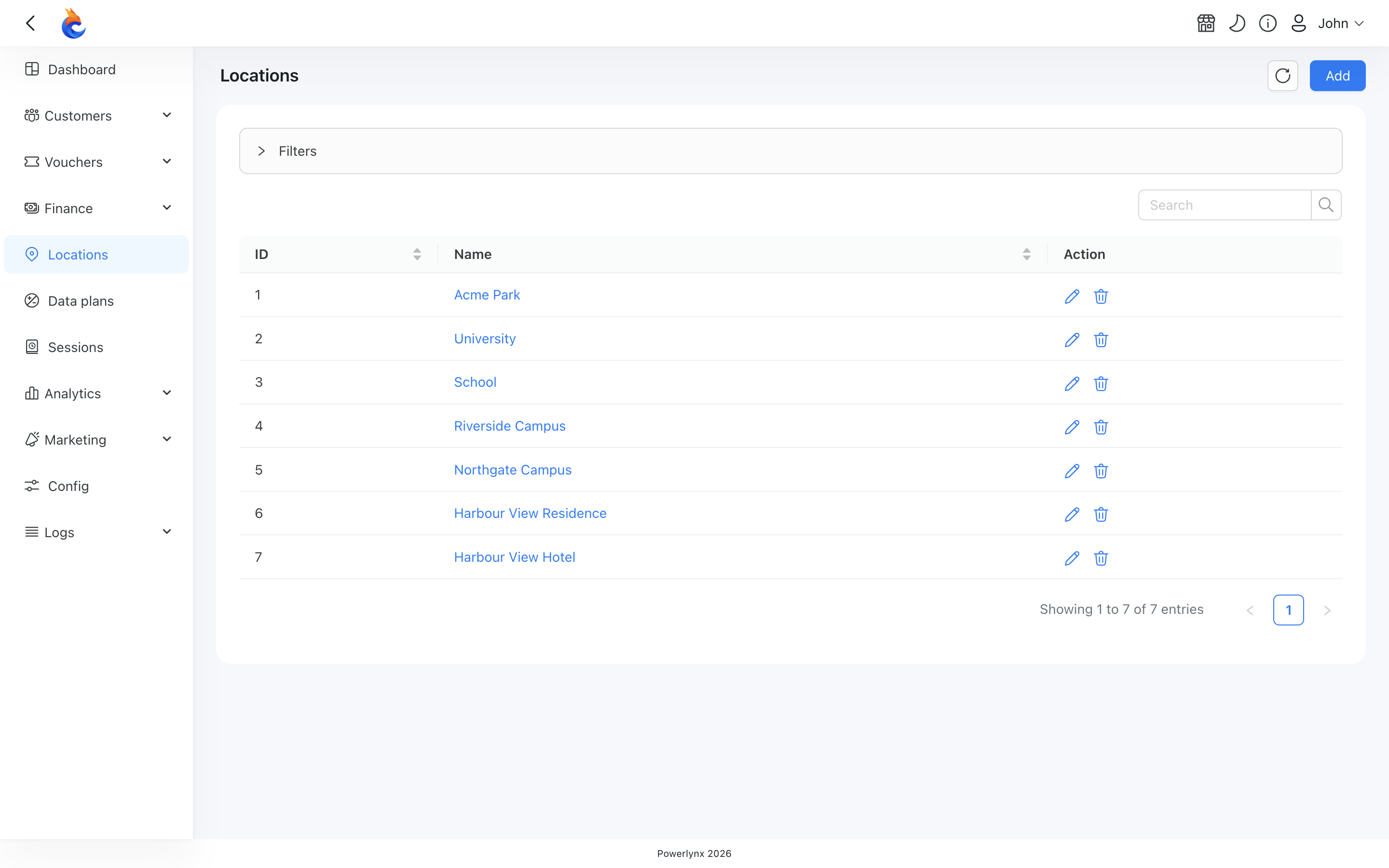Open the Acme Park link
1389x868 pixels.
pyautogui.click(x=487, y=295)
